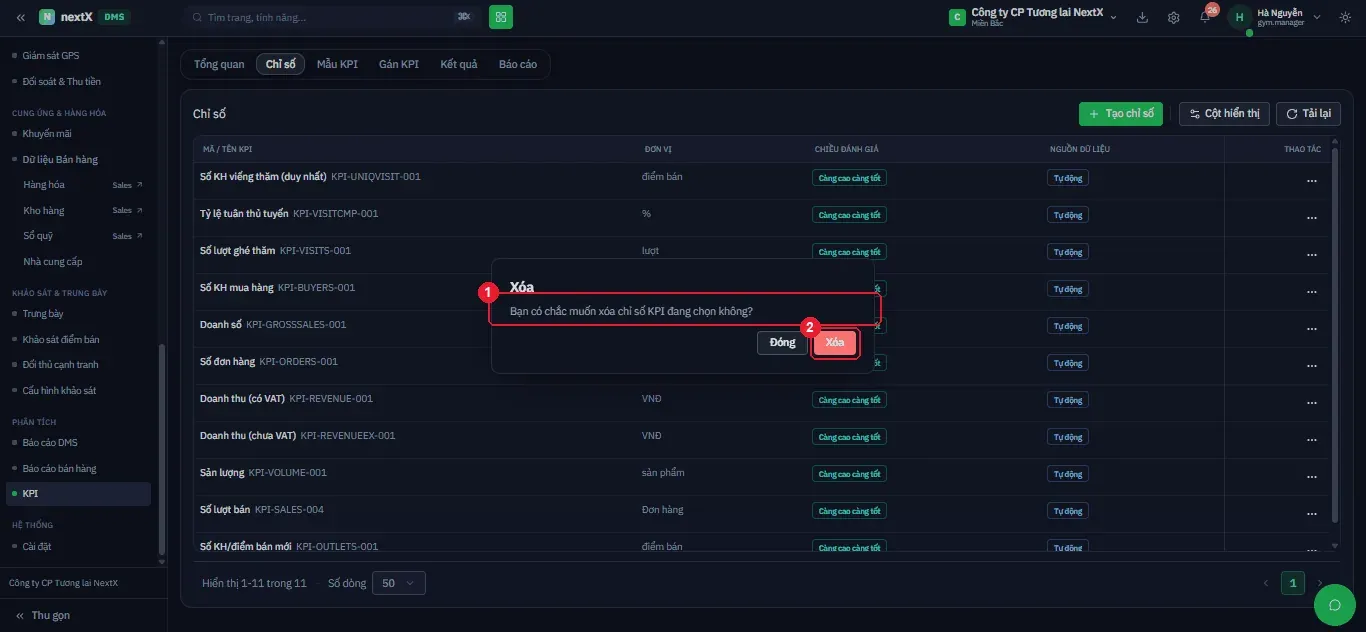Image resolution: width=1366 pixels, height=632 pixels.
Task: Click the external link icon beside Hàng hóa
Action: (140, 185)
